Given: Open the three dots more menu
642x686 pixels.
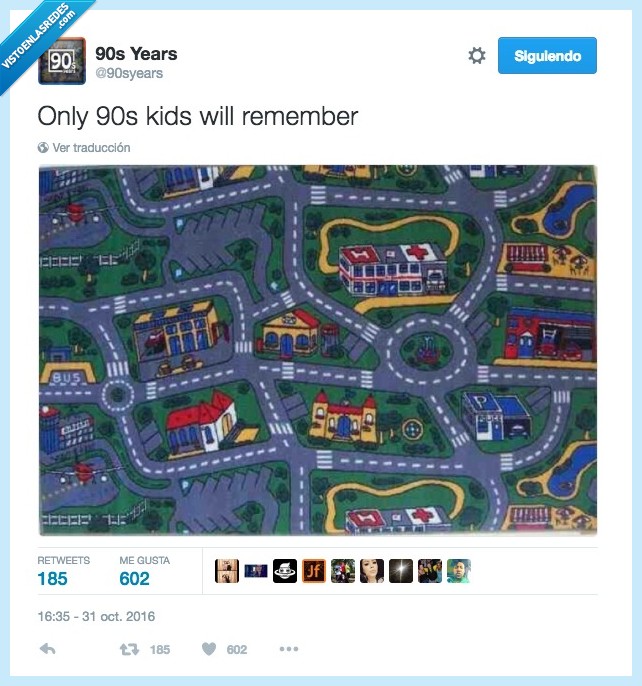Looking at the screenshot, I should (289, 649).
